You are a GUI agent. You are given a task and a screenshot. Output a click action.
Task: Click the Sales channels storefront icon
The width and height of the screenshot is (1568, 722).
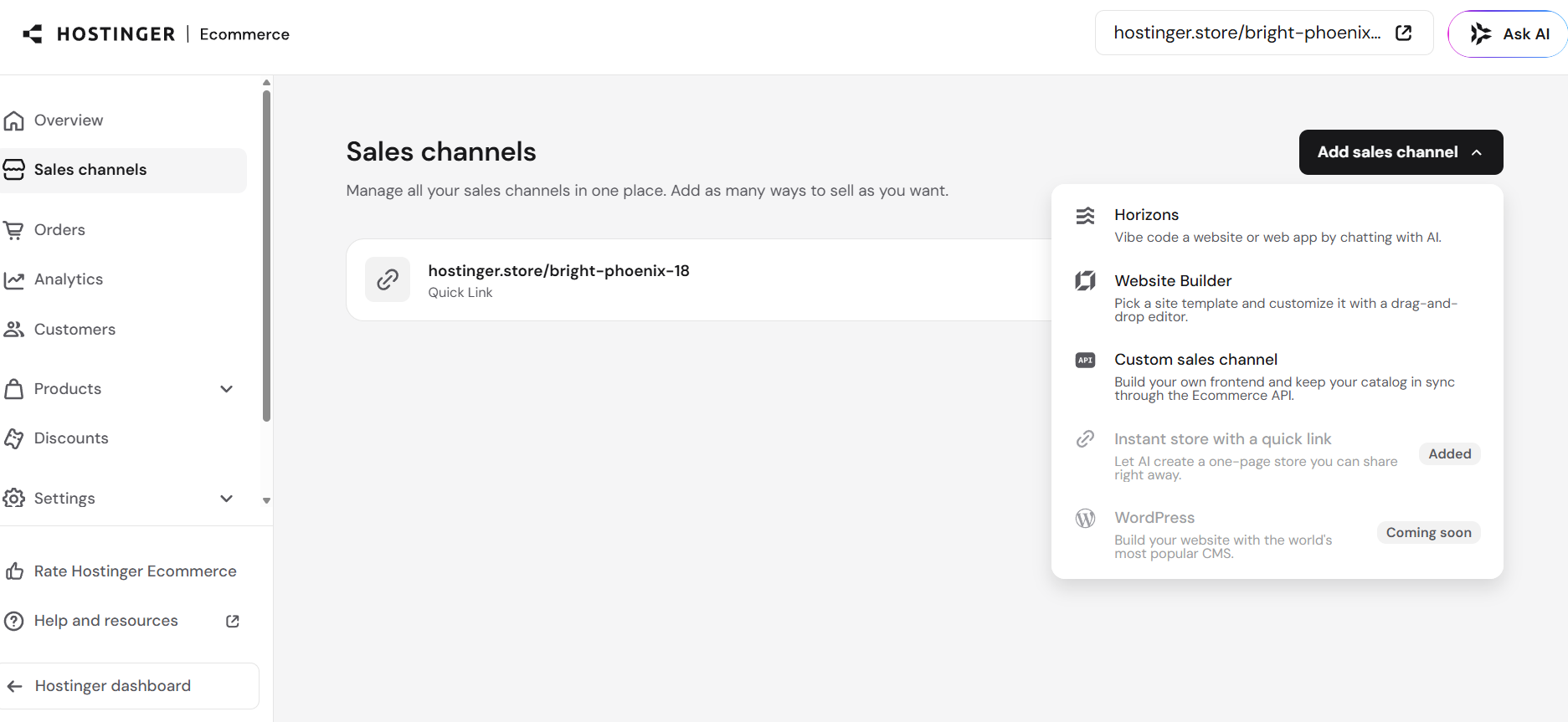coord(13,170)
